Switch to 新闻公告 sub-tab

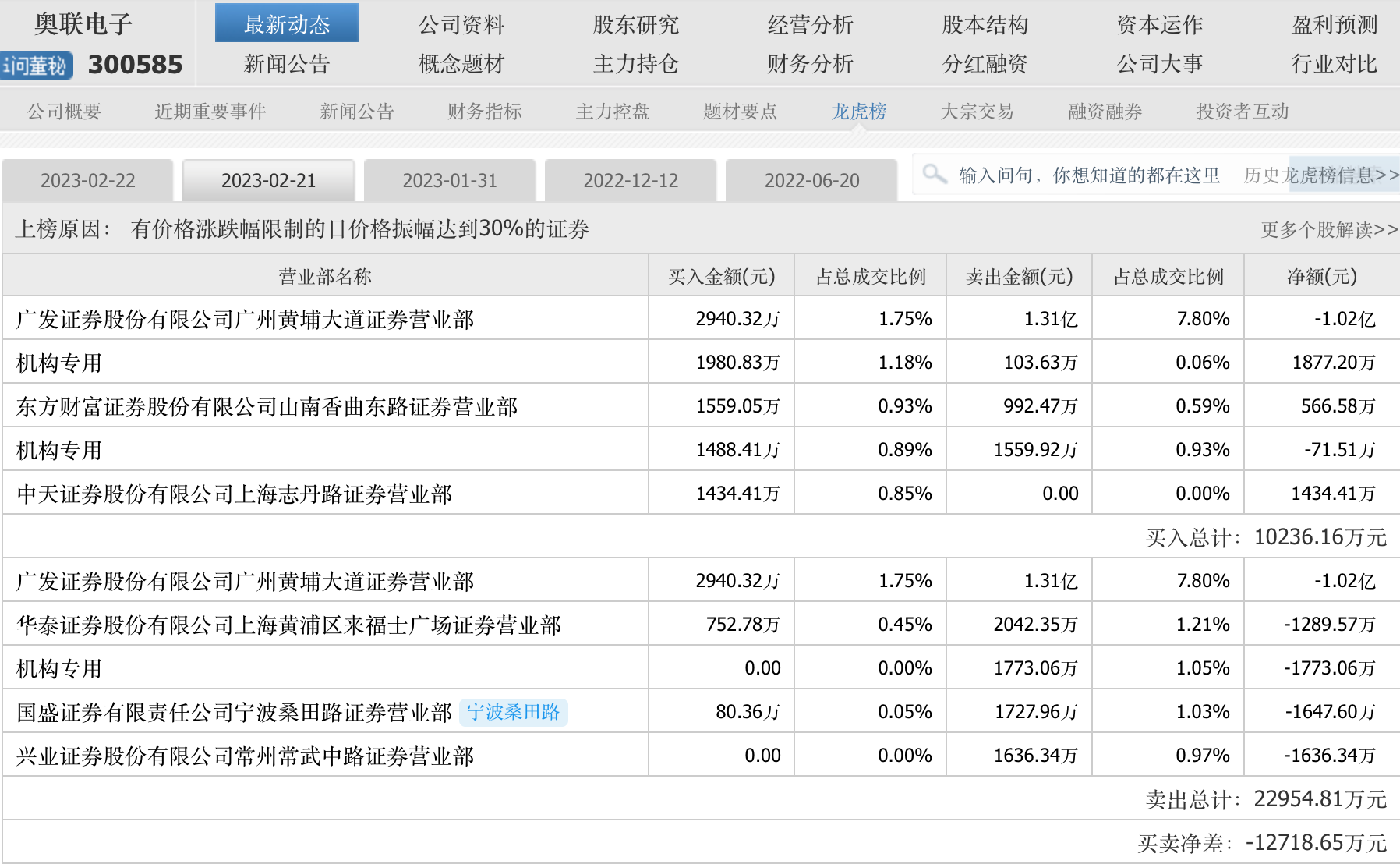point(357,112)
